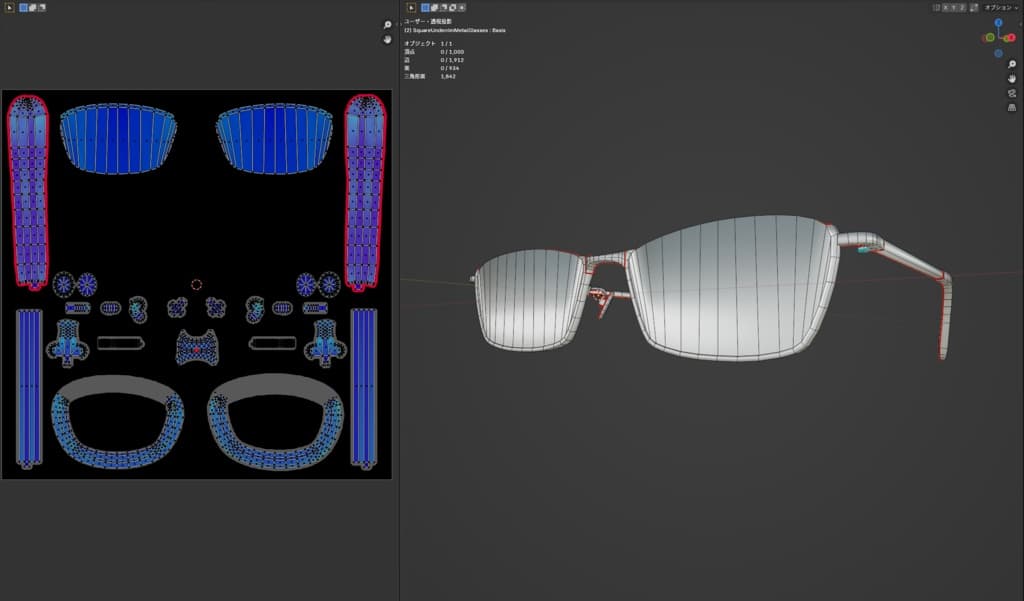
Task: Choose intersect selection mode in 3D viewport header
Action: pyautogui.click(x=462, y=7)
